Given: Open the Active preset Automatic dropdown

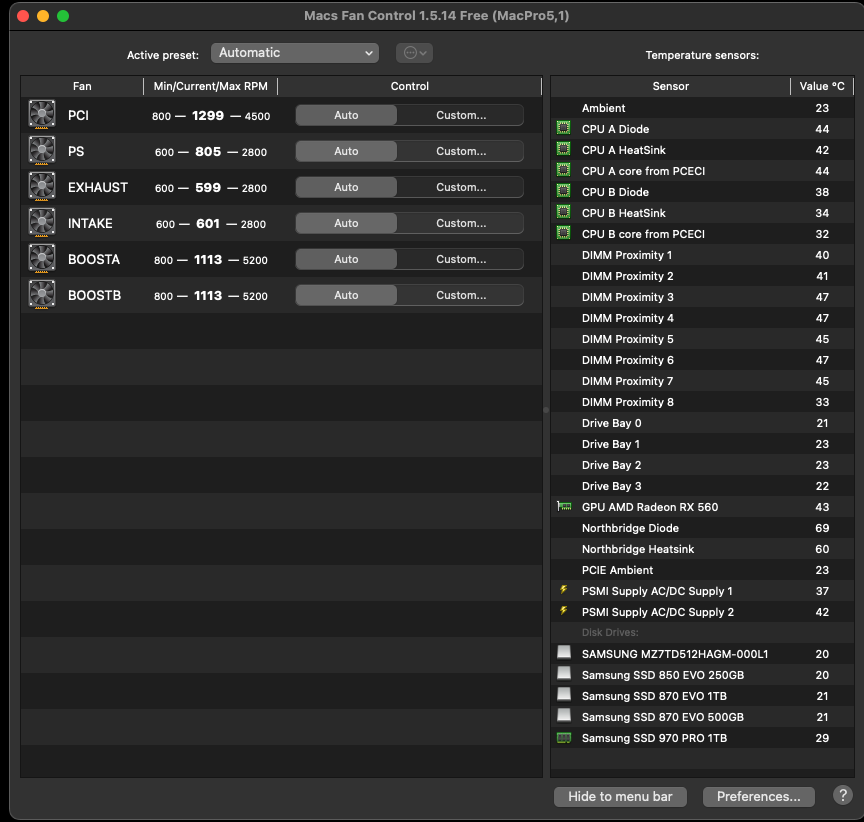Looking at the screenshot, I should pos(295,53).
